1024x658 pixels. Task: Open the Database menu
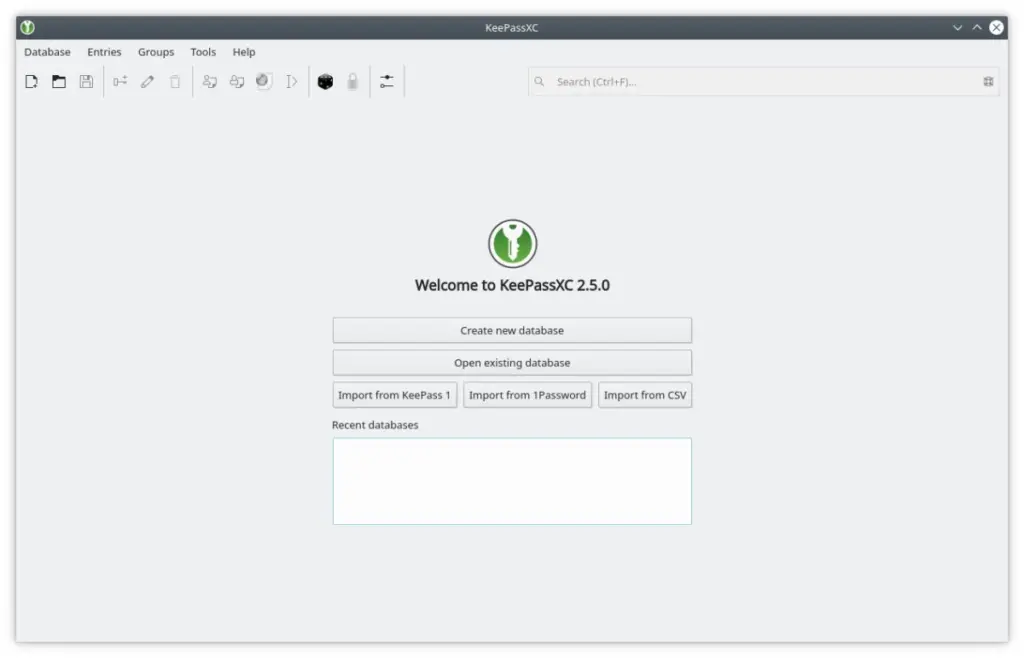pos(47,52)
